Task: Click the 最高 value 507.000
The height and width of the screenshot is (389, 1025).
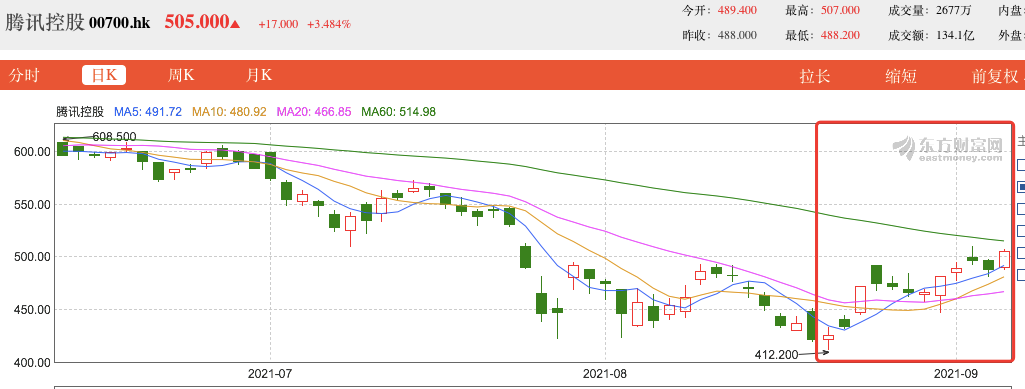Action: click(x=839, y=10)
